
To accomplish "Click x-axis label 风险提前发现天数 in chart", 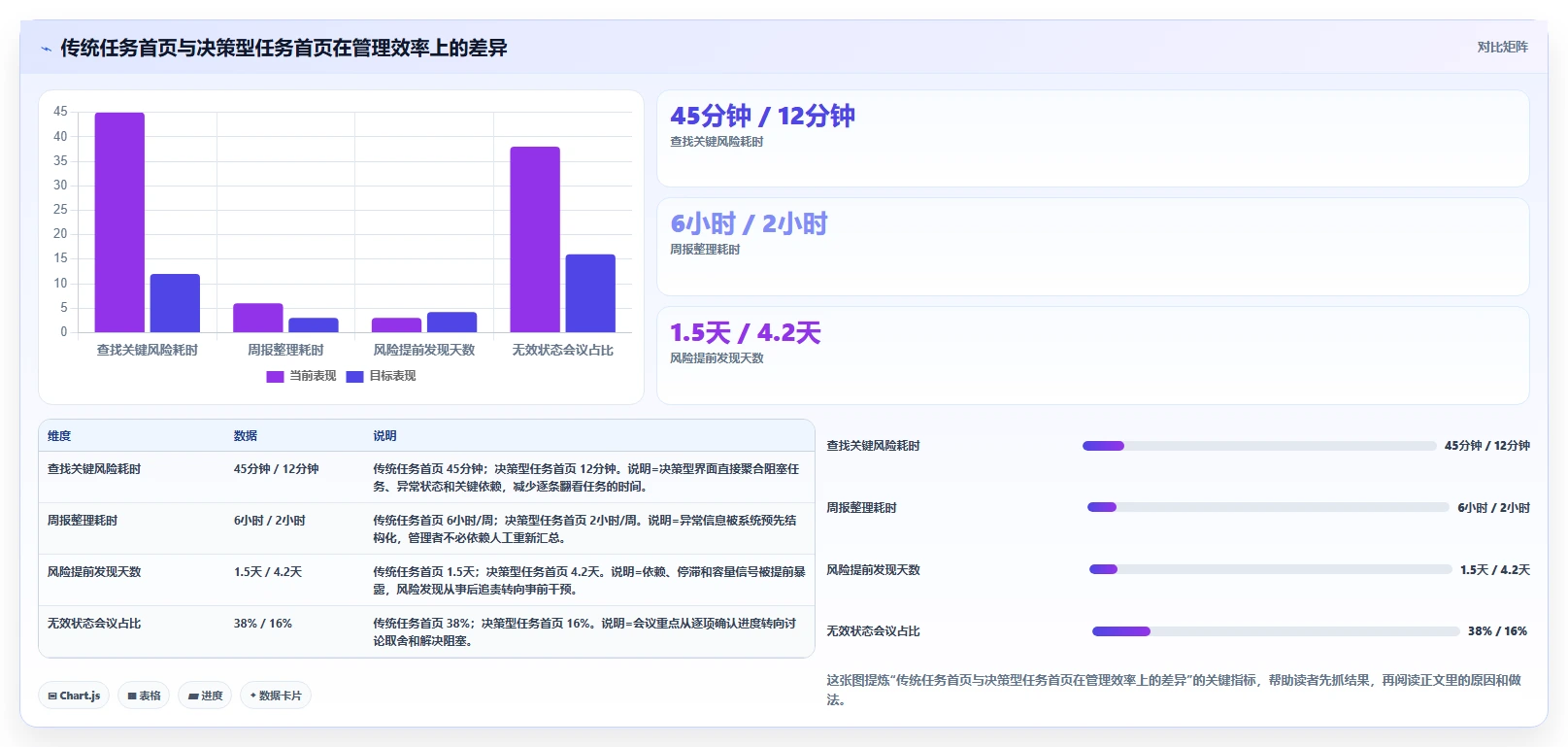I will 424,350.
